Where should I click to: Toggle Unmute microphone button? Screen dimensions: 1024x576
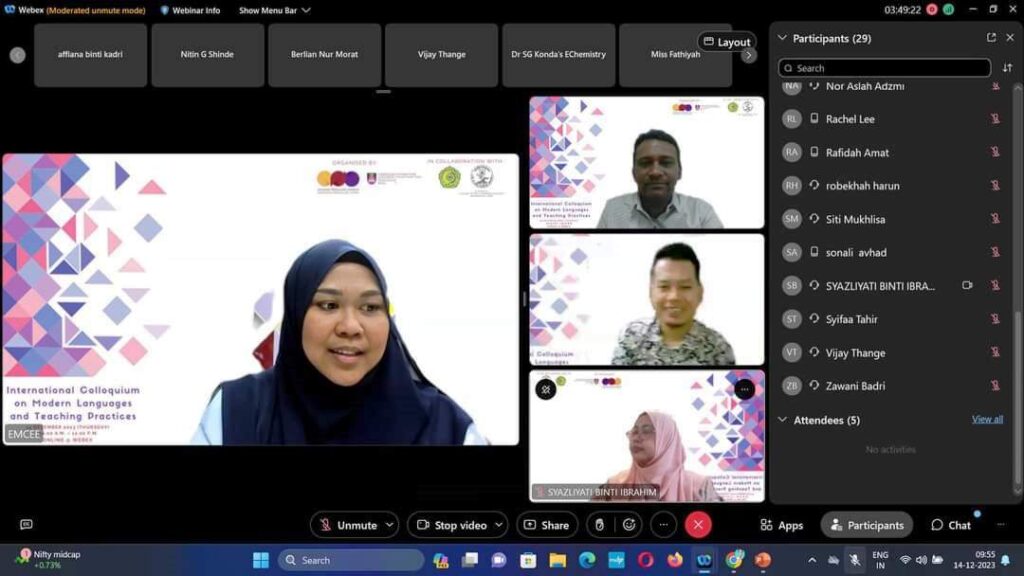pos(346,525)
